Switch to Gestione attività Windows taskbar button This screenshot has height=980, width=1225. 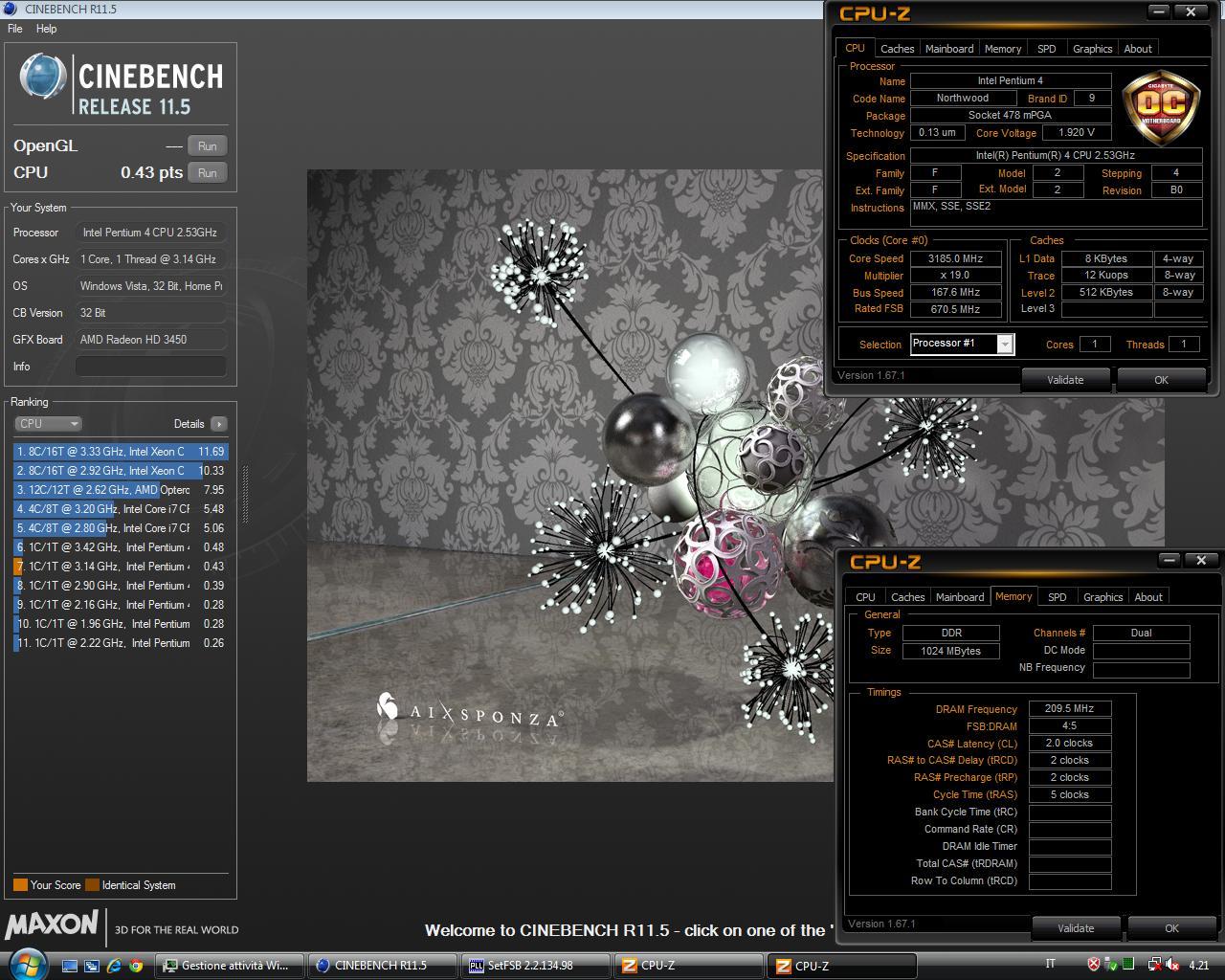[229, 966]
